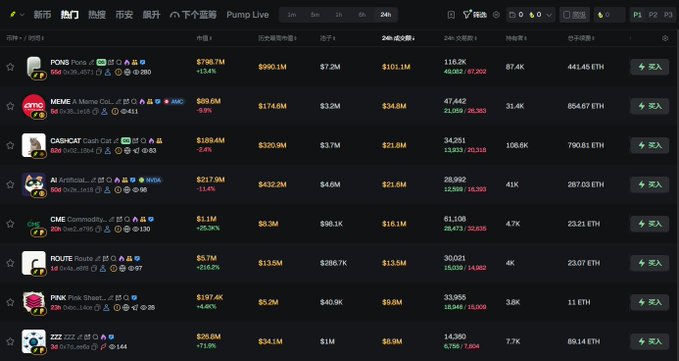Image resolution: width=679 pixels, height=361 pixels.
Task: Sort by the 币种 / 时间 column header
Action: (25, 39)
